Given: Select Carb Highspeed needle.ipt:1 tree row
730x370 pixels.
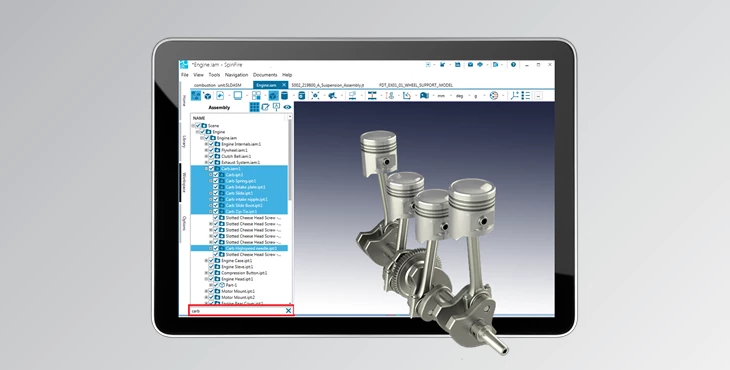Looking at the screenshot, I should 239,249.
